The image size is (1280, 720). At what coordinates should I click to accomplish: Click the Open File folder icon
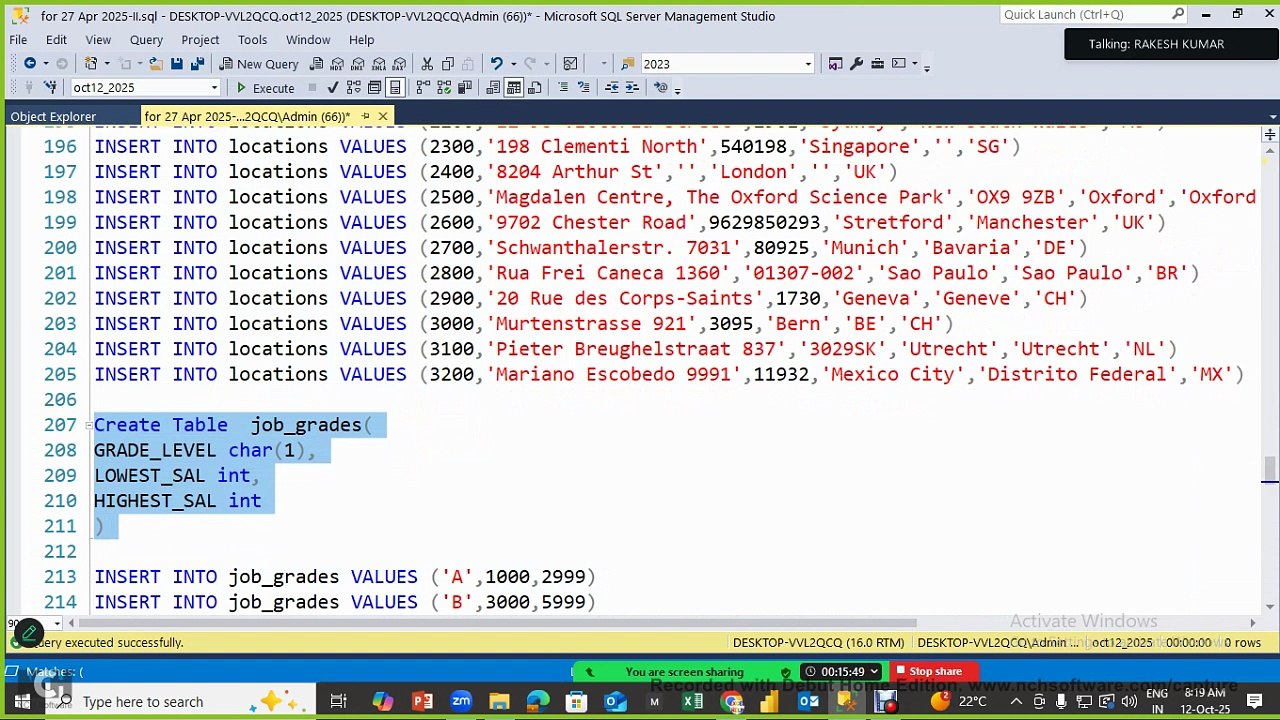pyautogui.click(x=156, y=63)
